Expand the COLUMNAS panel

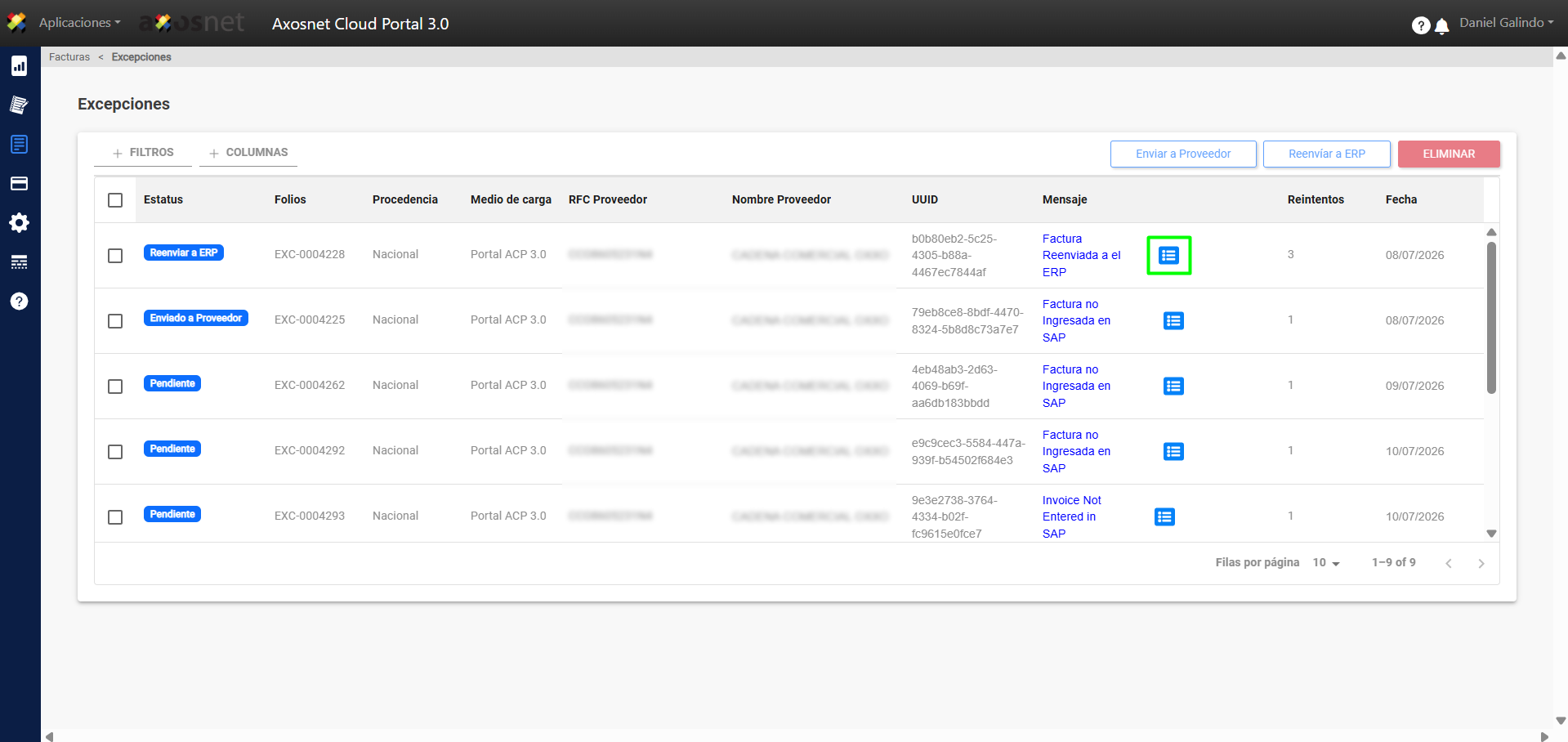click(248, 153)
